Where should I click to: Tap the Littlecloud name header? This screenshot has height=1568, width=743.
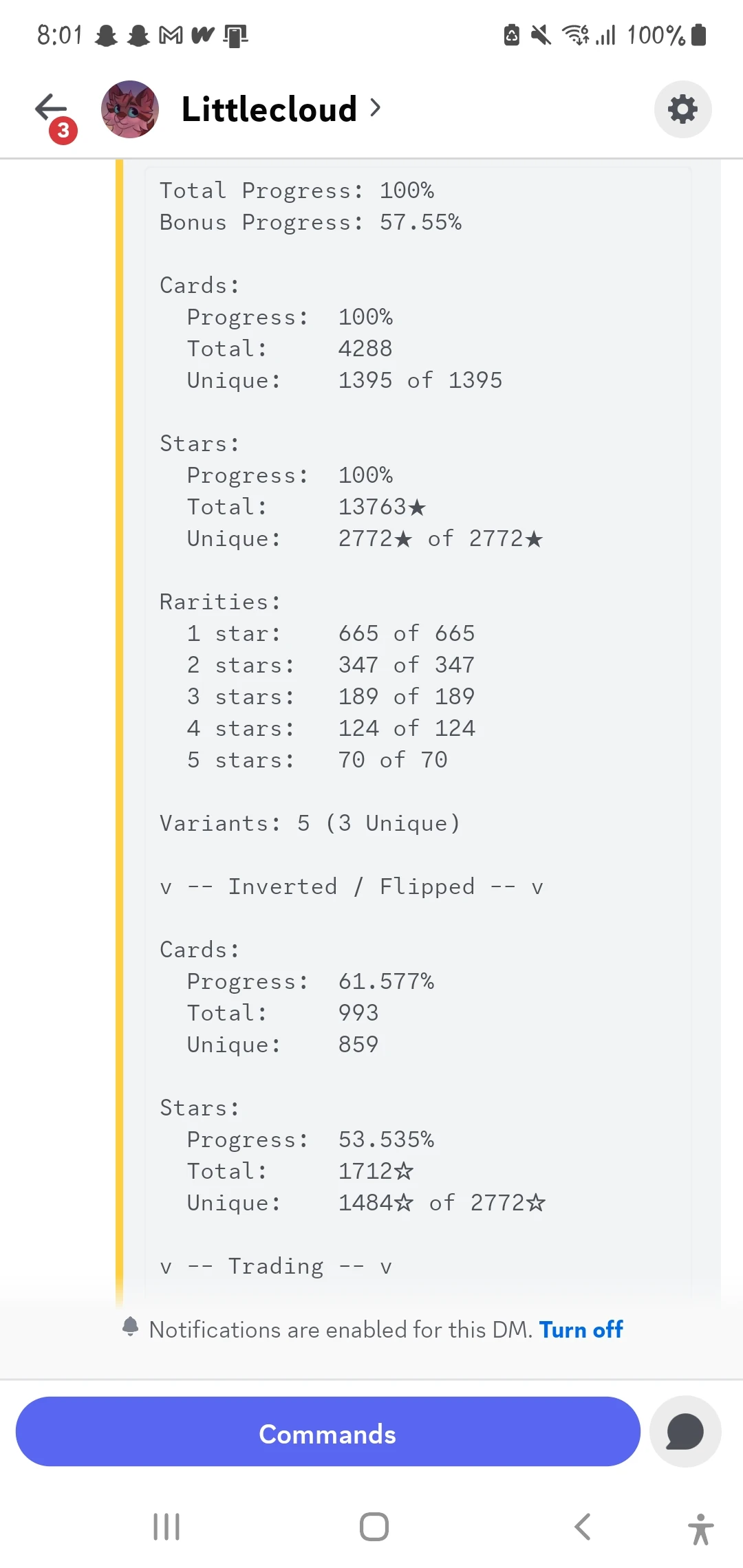[x=269, y=109]
